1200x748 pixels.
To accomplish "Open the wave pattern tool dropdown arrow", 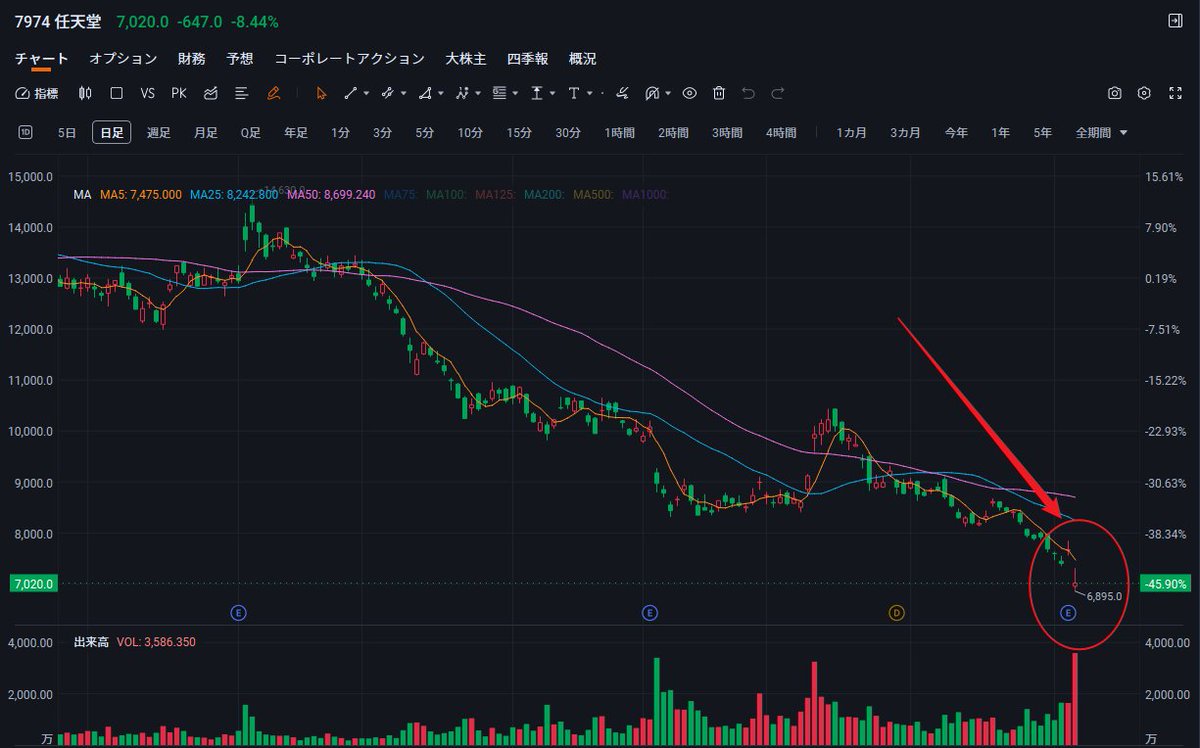I will 478,93.
